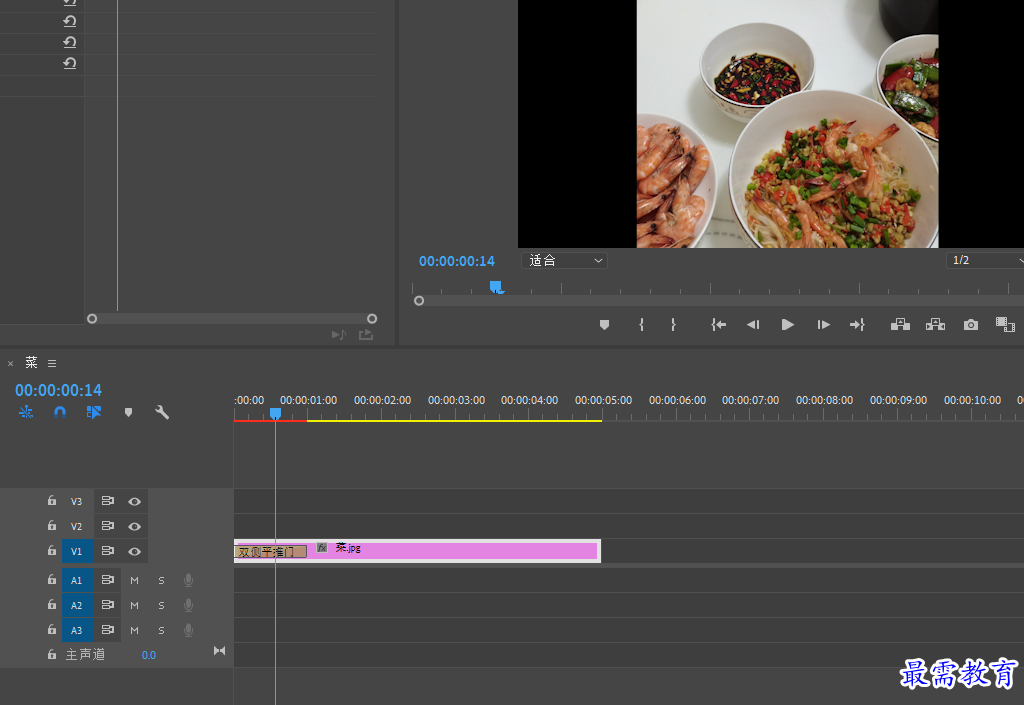Select the 双侧平推门 transition on V1

tap(270, 552)
